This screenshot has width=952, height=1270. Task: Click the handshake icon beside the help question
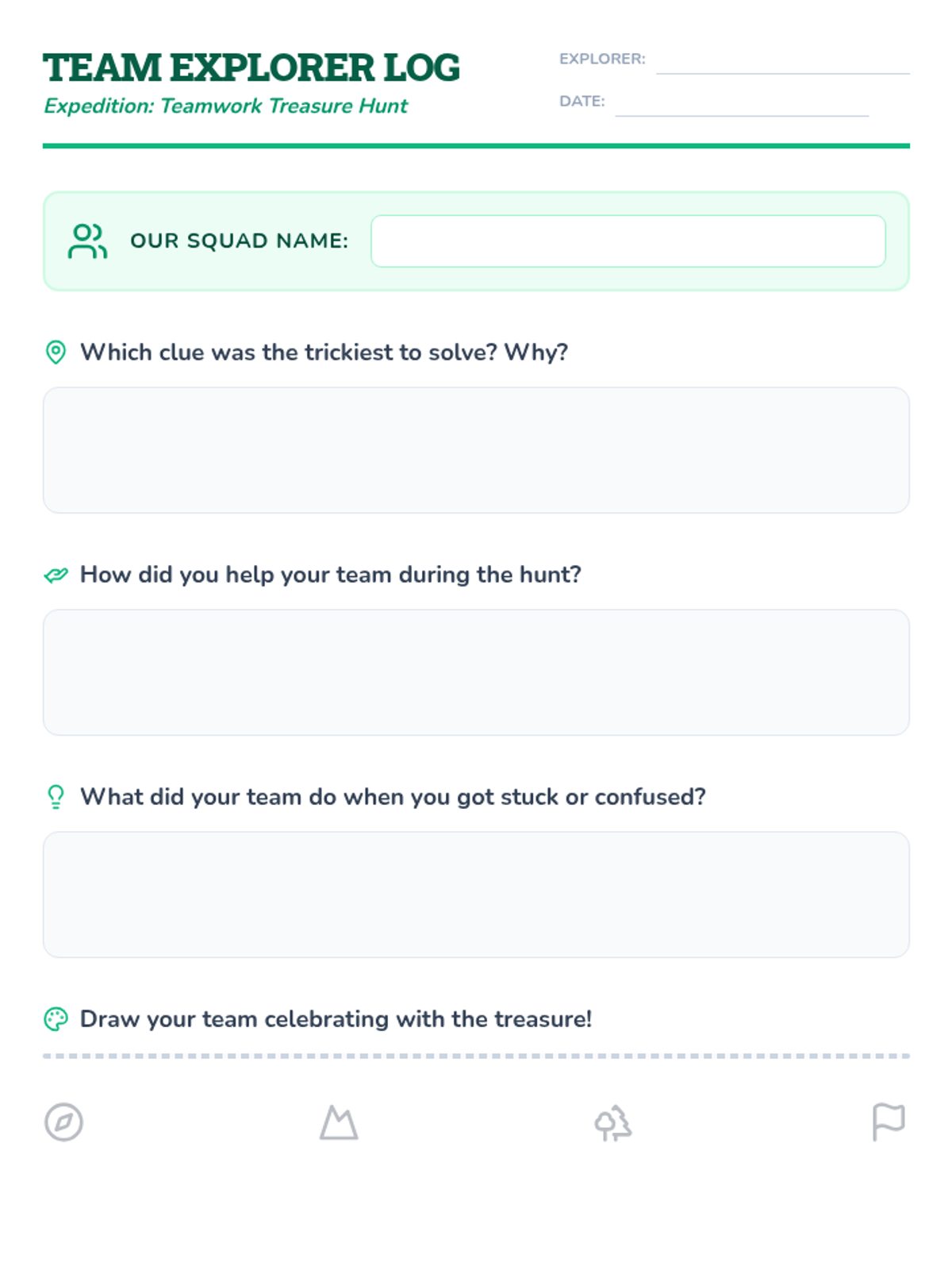[x=56, y=575]
